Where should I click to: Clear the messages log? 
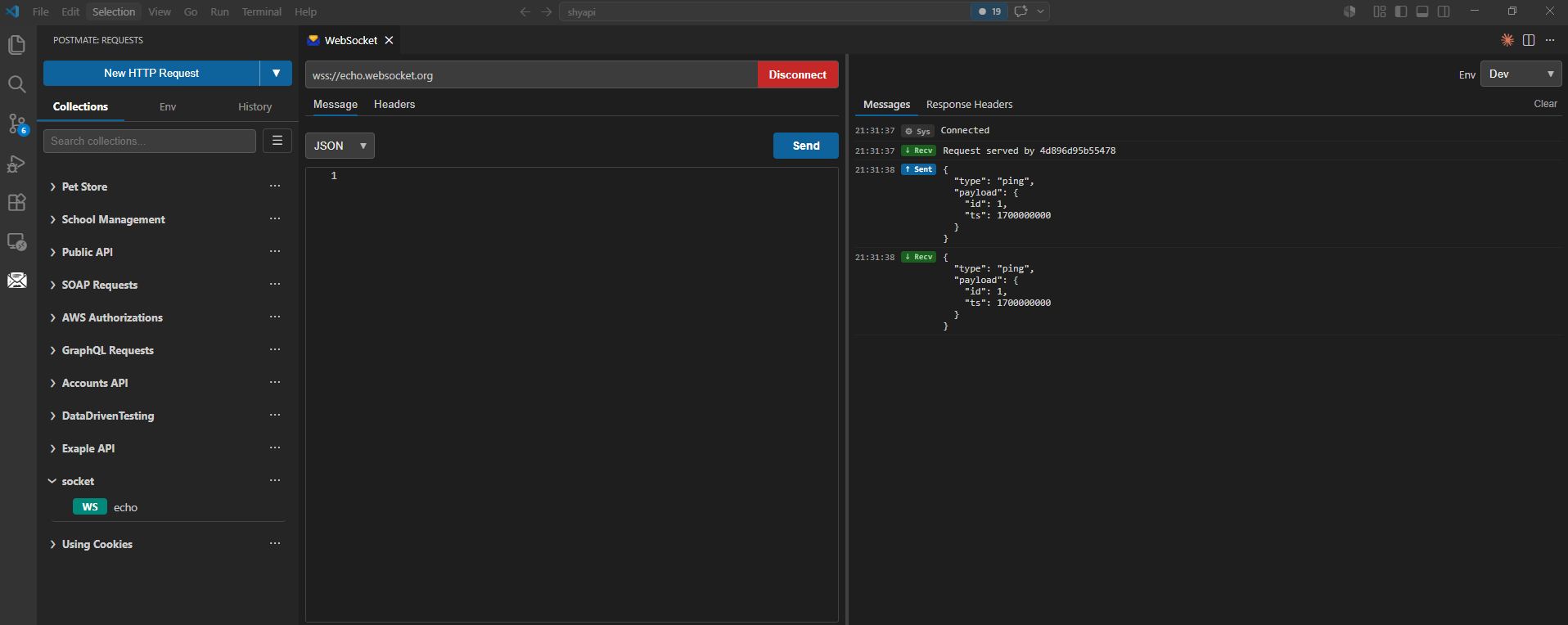1545,104
